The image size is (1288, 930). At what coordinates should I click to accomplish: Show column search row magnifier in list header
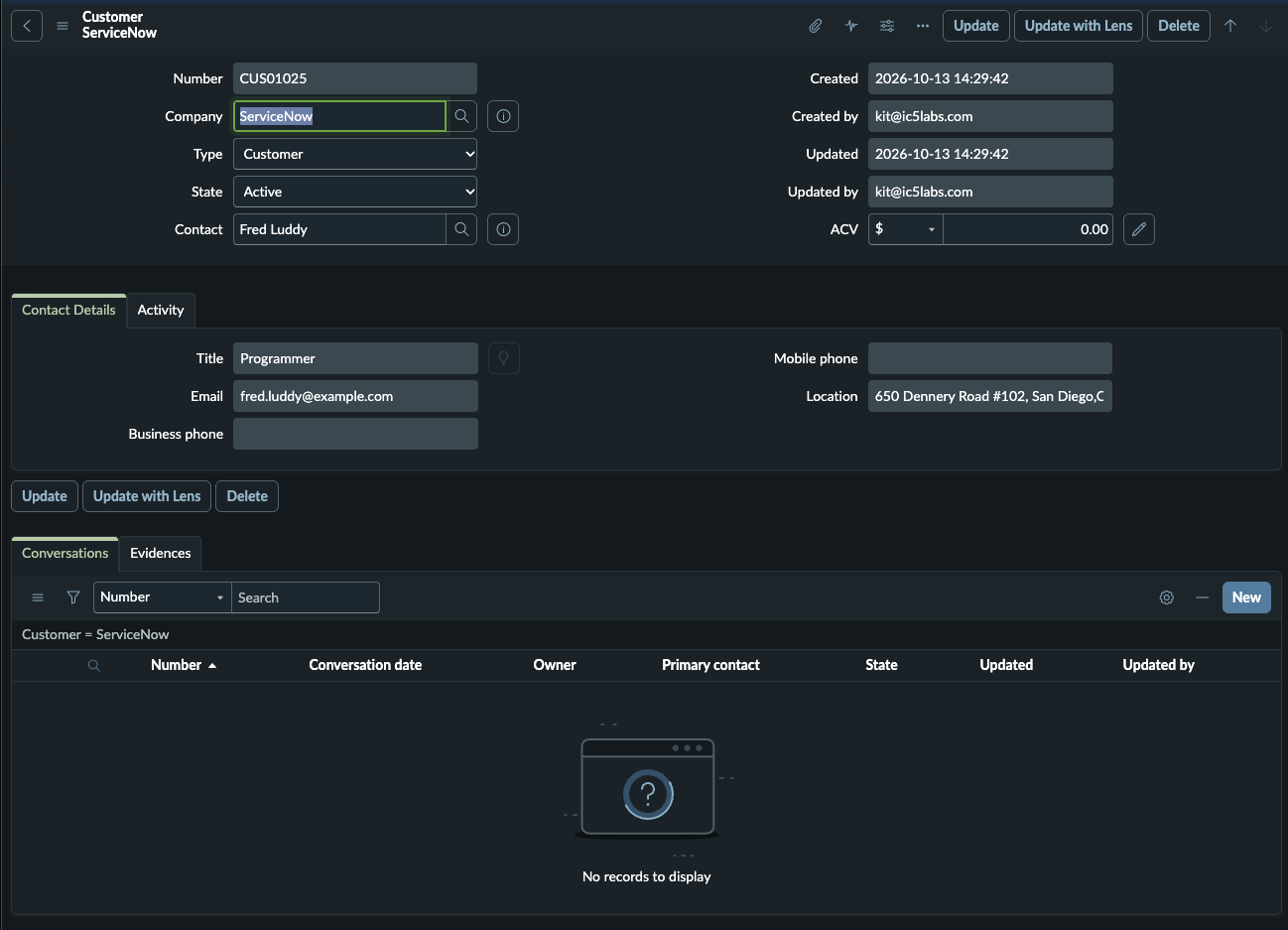coord(94,665)
